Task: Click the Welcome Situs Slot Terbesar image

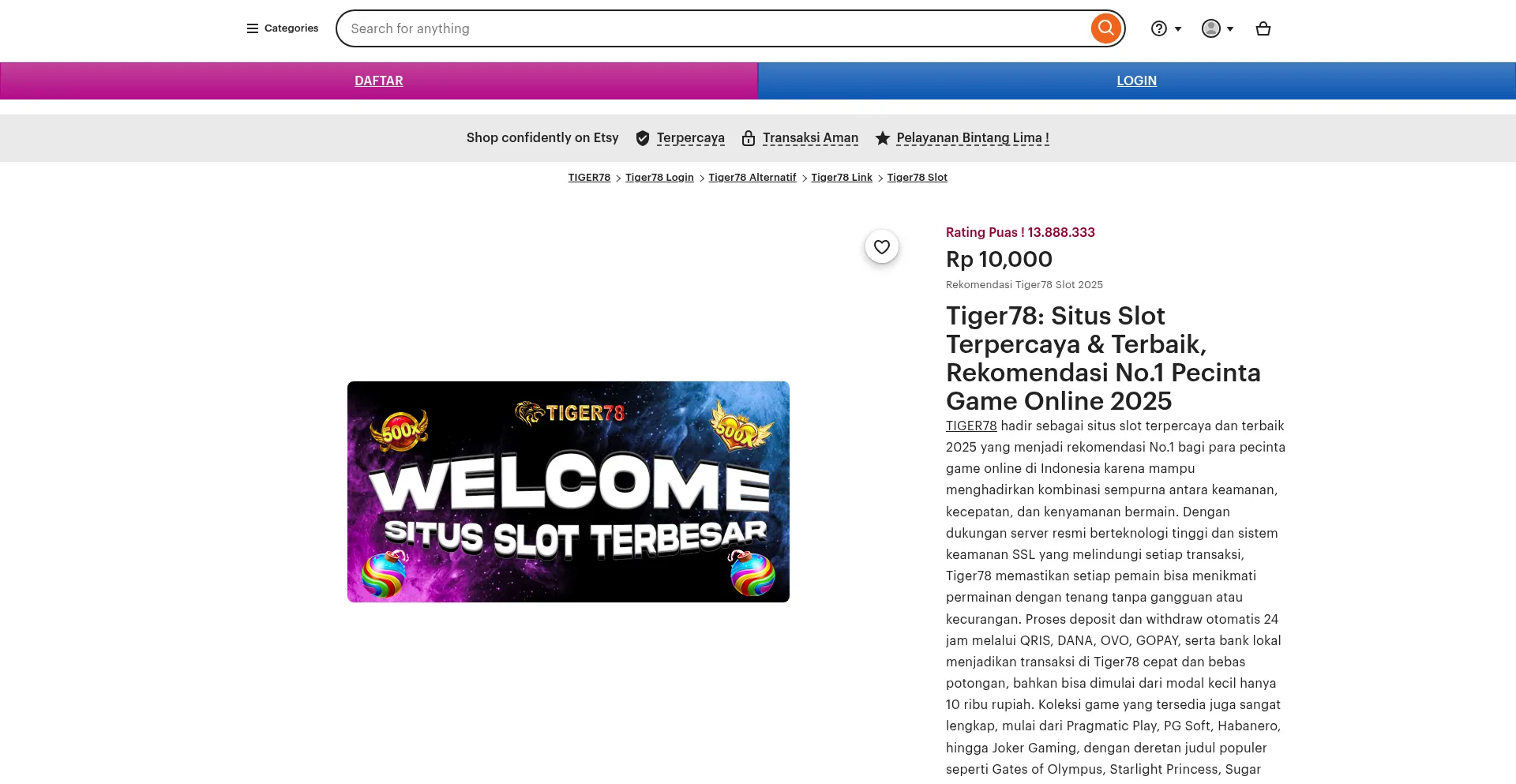Action: (567, 491)
